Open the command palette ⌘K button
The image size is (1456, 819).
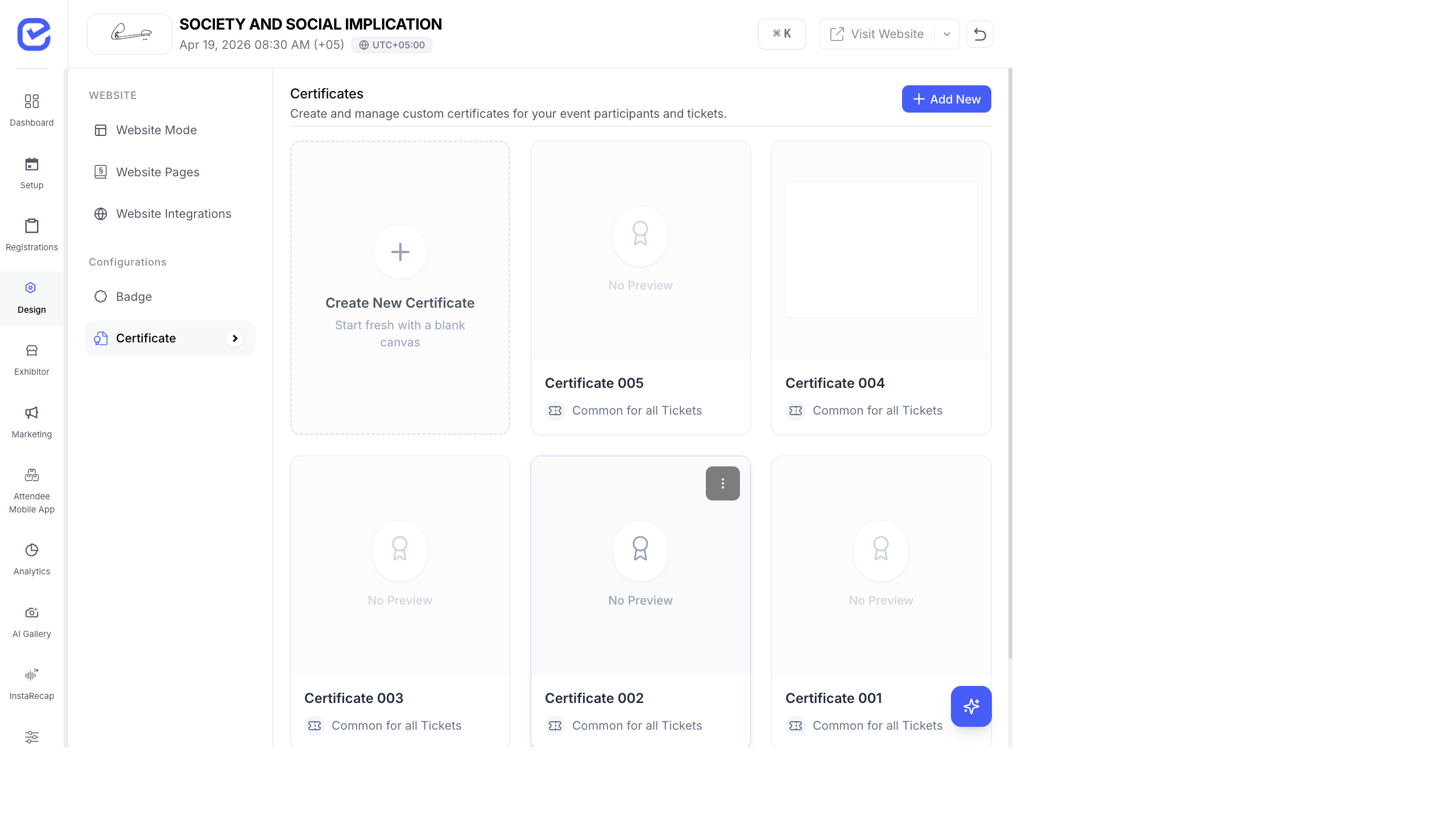pos(782,34)
